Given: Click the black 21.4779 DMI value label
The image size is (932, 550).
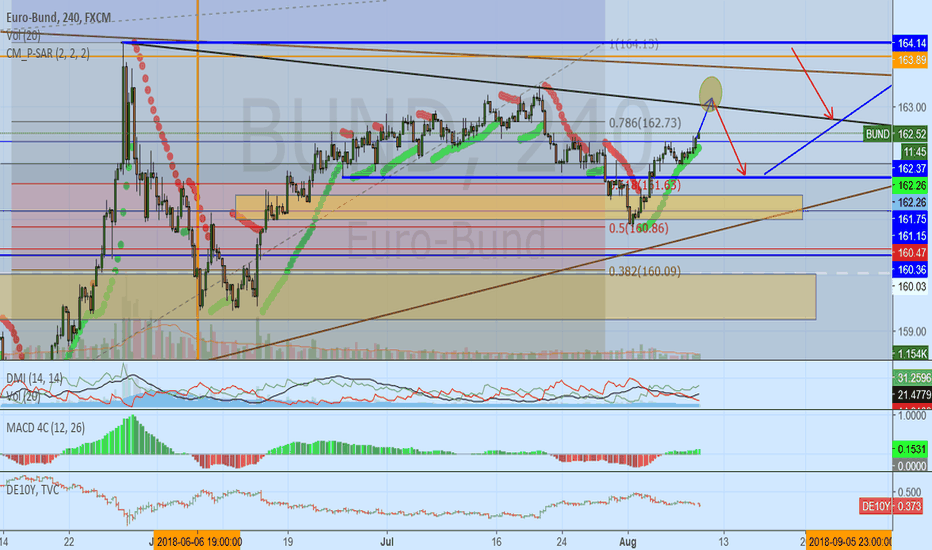Looking at the screenshot, I should click(x=911, y=394).
